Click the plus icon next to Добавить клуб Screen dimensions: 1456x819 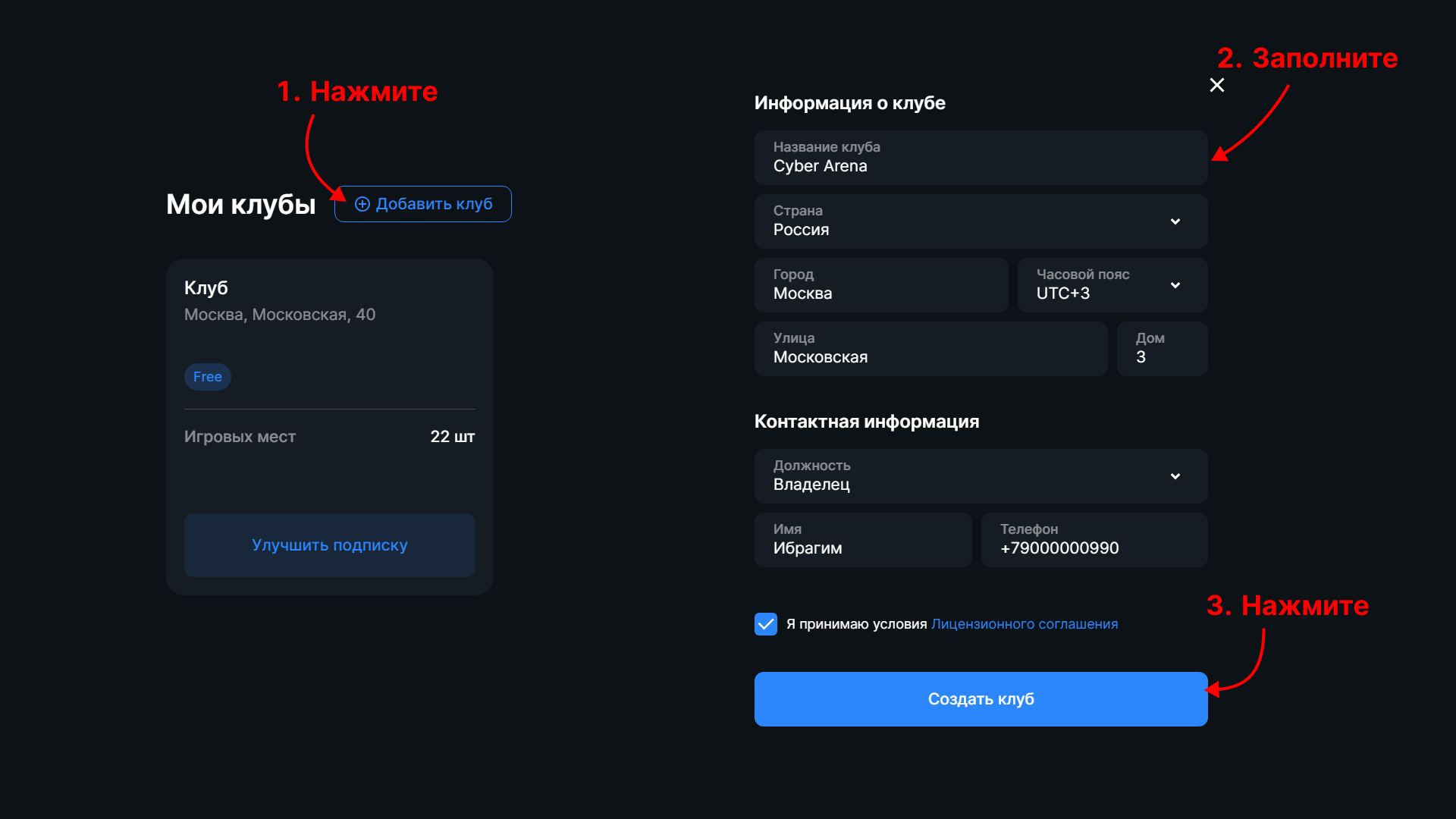click(x=362, y=204)
